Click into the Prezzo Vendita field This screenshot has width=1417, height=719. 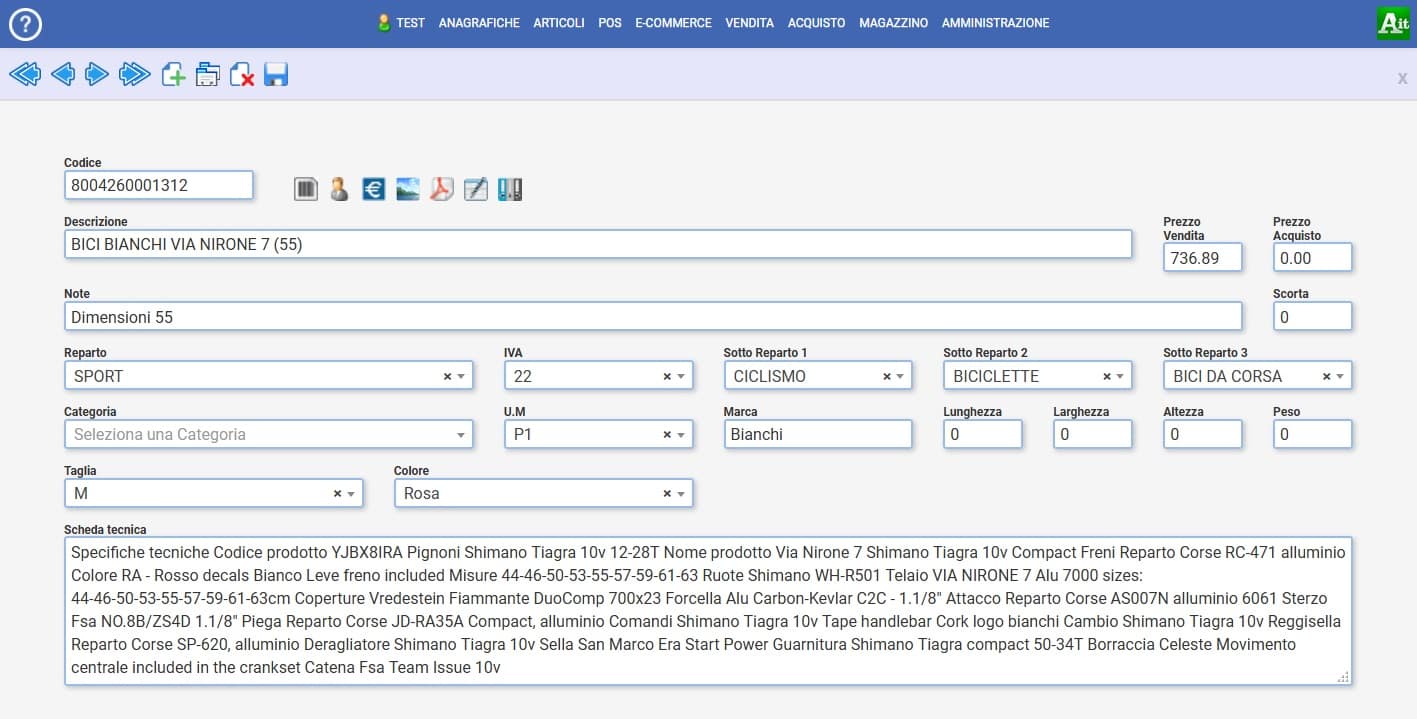pos(1202,258)
